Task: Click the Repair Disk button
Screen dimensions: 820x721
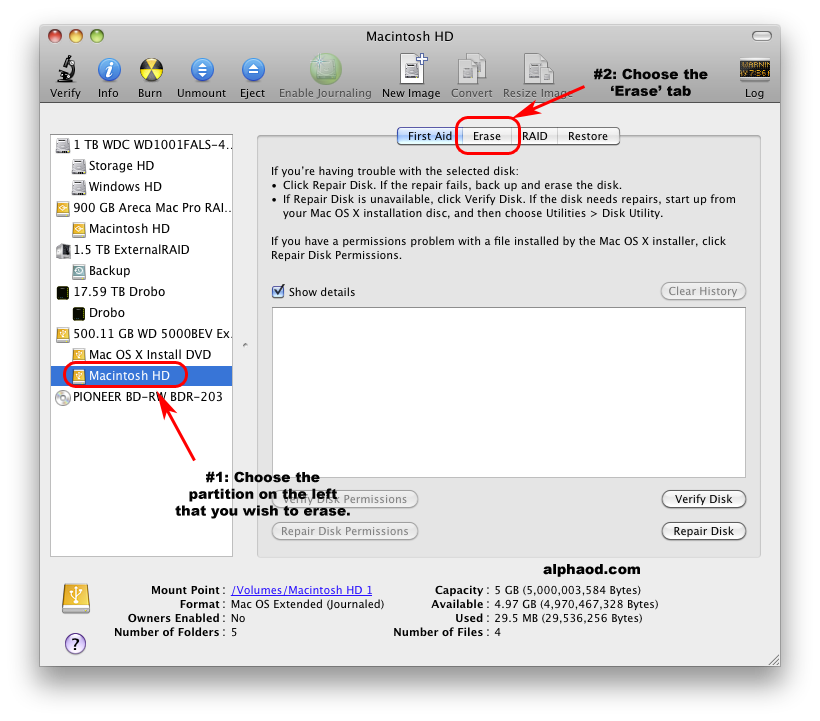Action: [703, 531]
